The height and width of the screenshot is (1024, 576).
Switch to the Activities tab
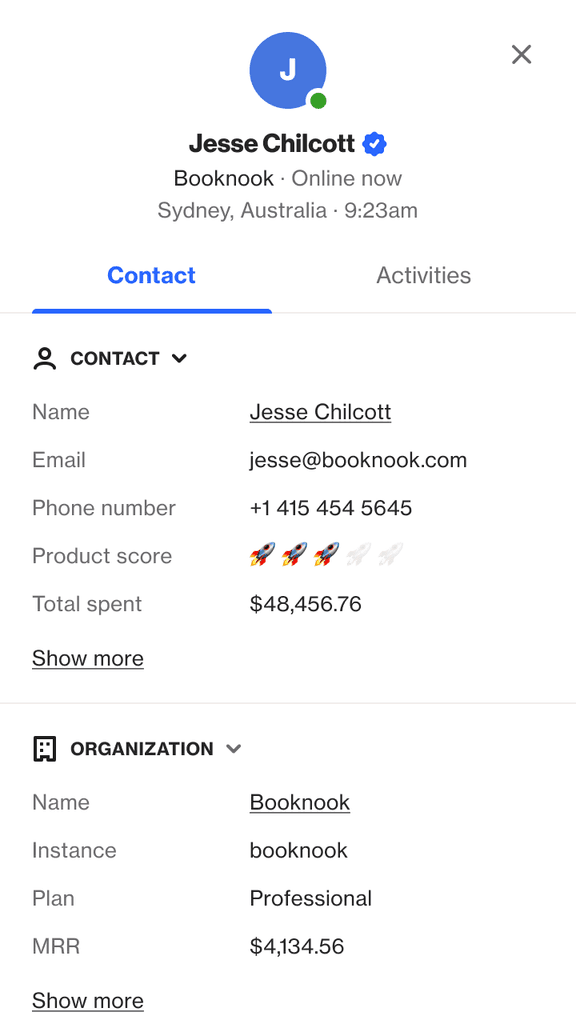(x=423, y=275)
